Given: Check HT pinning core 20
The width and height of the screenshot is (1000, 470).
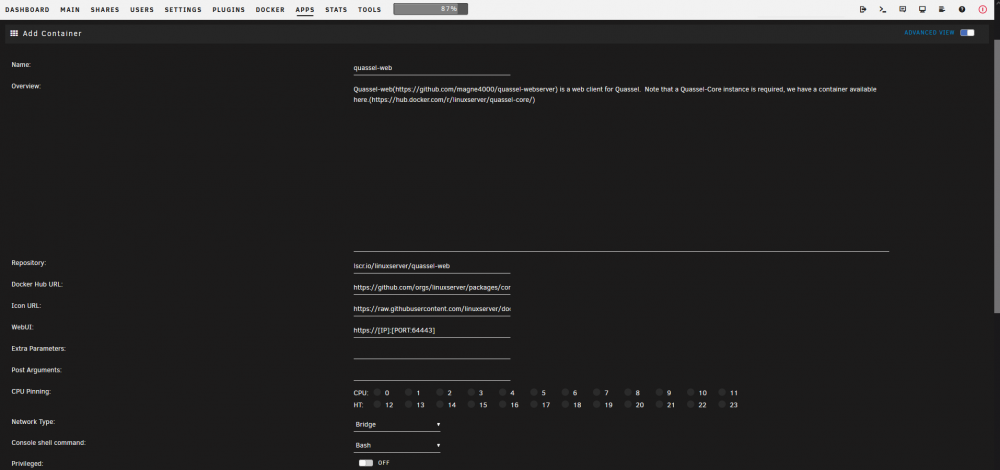Looking at the screenshot, I should click(628, 404).
